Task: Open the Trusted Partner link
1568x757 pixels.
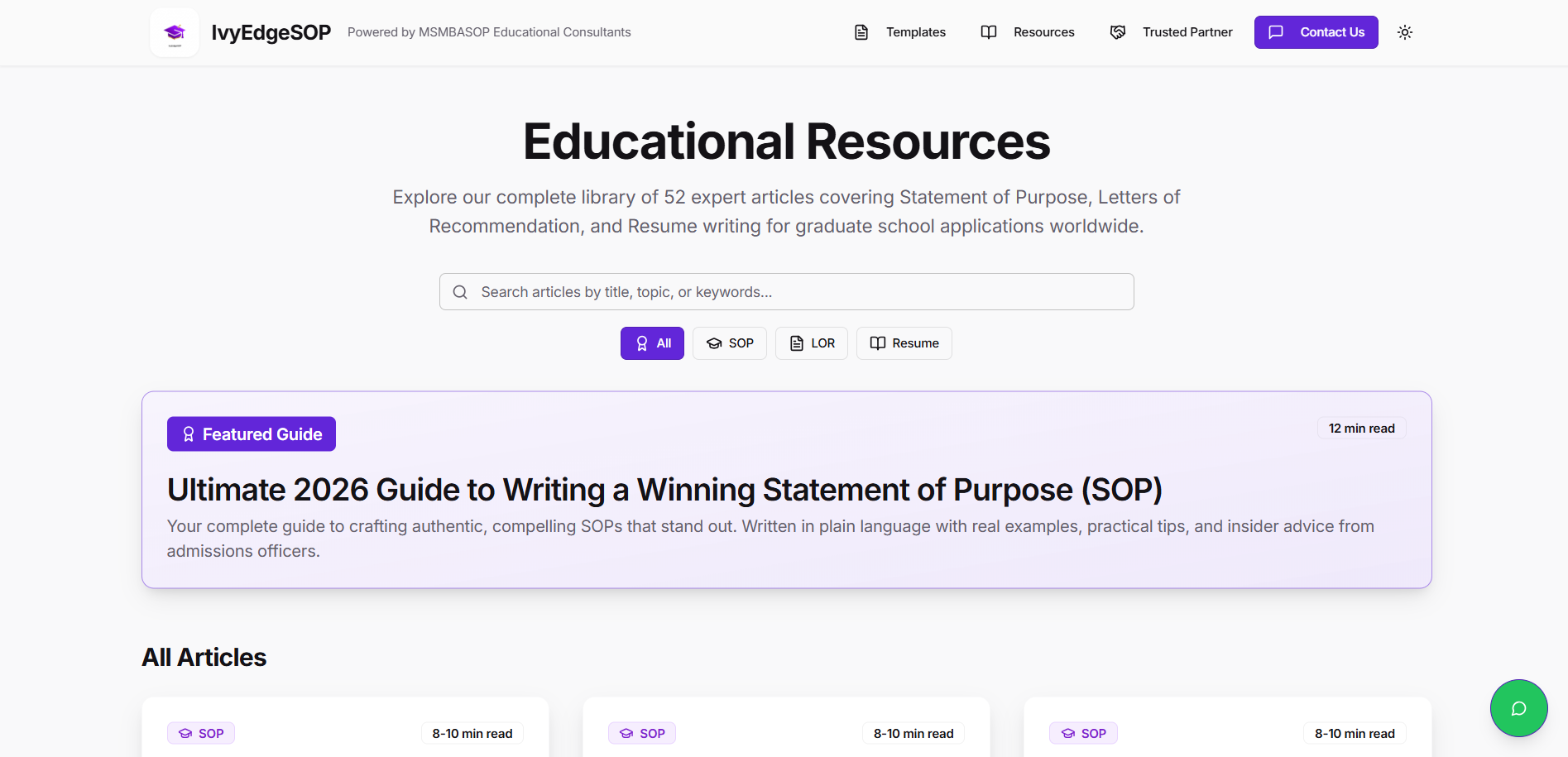Action: [x=1187, y=32]
